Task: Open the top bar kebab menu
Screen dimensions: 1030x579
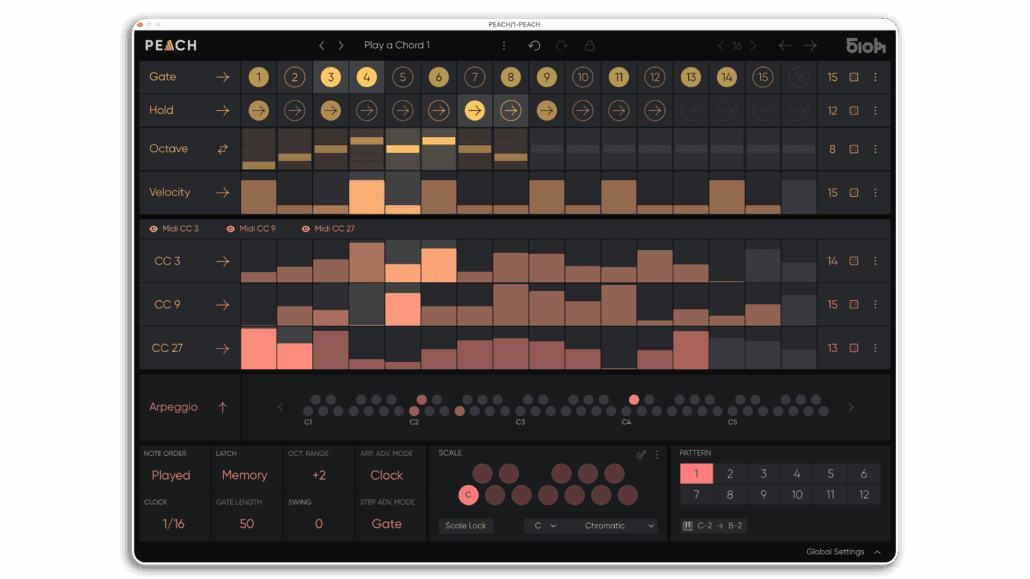Action: tap(504, 45)
